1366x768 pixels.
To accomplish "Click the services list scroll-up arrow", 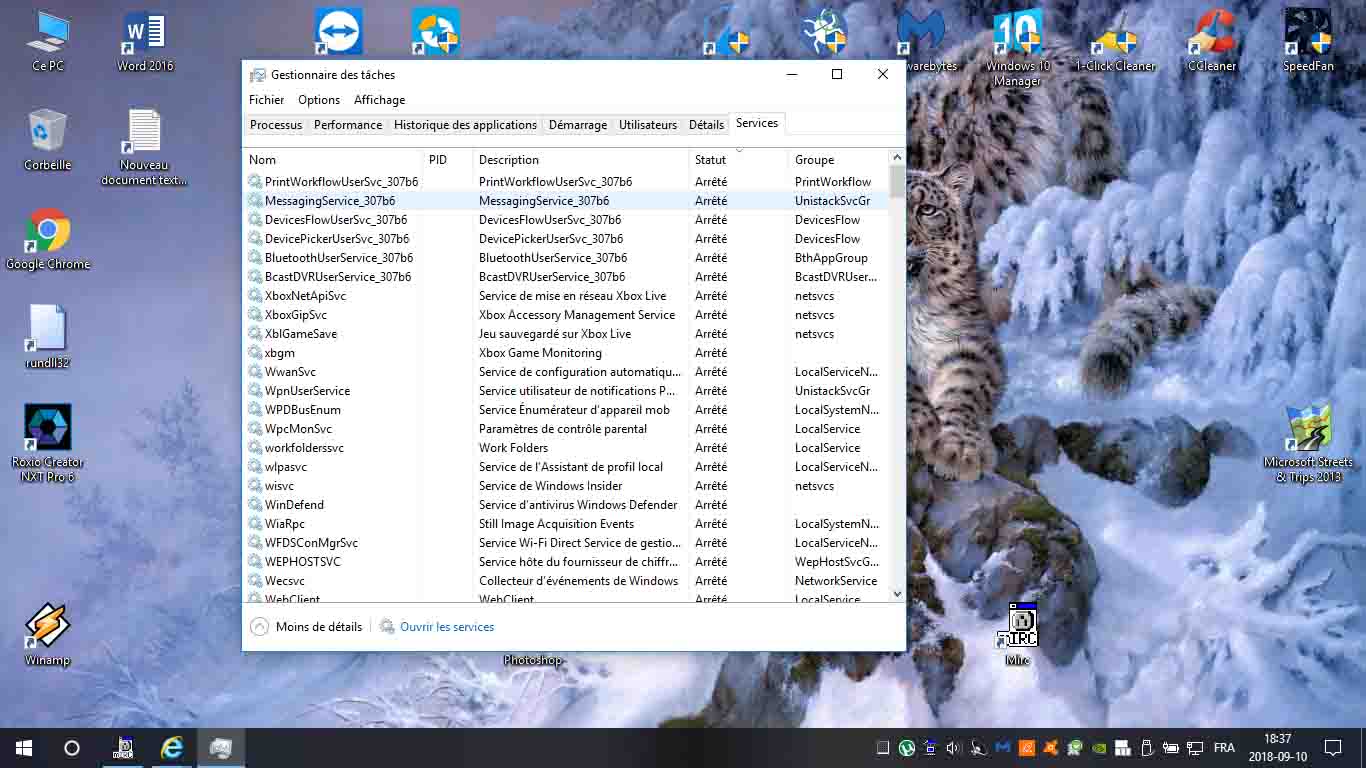I will (x=897, y=157).
